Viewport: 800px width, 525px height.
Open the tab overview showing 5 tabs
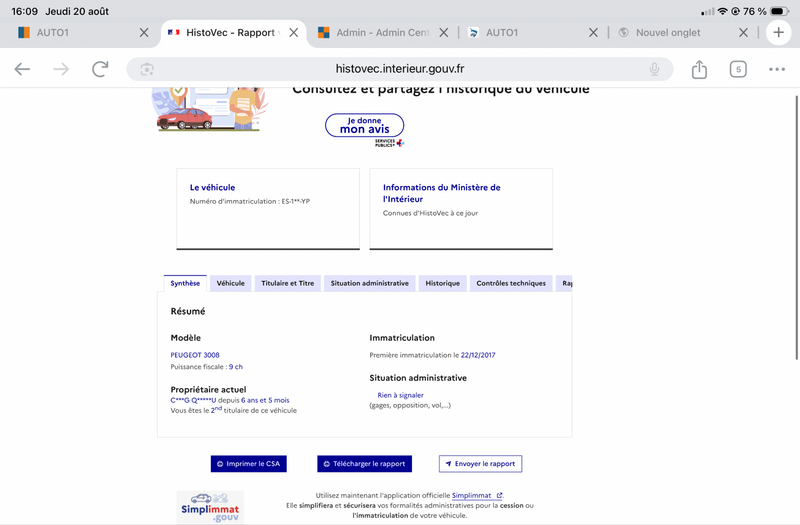[x=738, y=69]
